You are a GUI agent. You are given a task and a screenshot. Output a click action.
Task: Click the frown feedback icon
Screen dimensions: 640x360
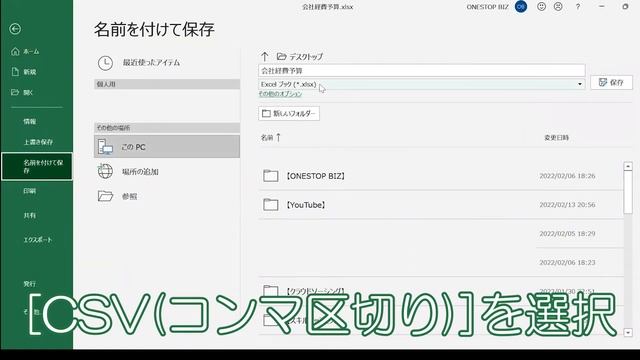pyautogui.click(x=558, y=7)
